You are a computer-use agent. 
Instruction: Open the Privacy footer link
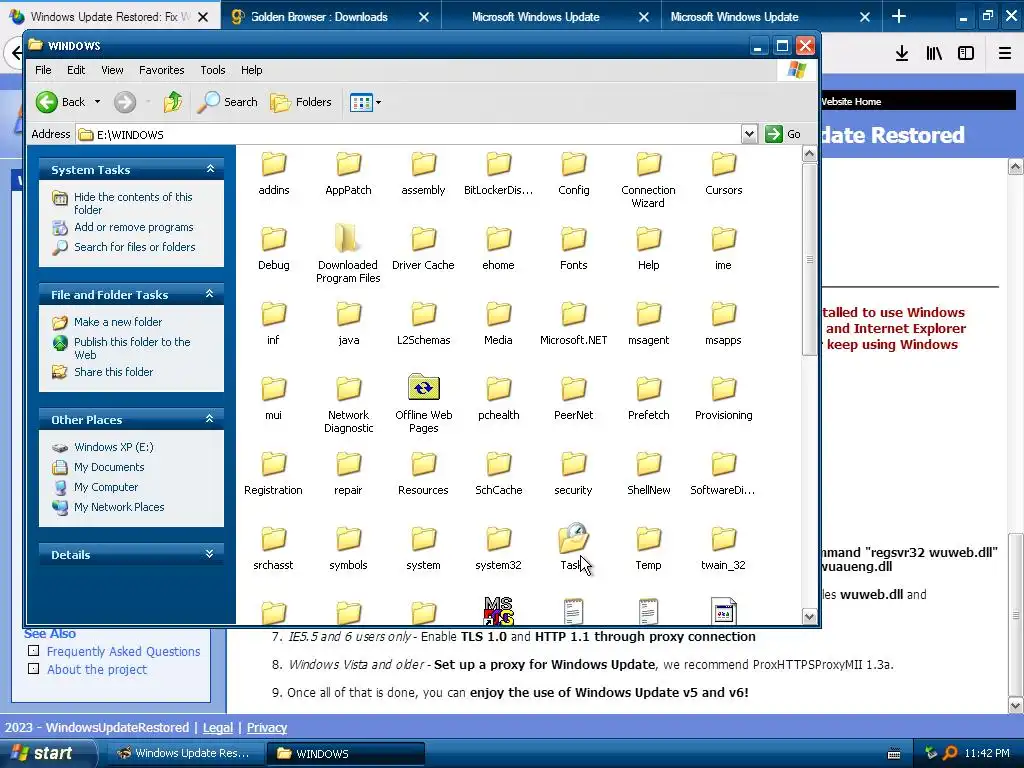(266, 728)
